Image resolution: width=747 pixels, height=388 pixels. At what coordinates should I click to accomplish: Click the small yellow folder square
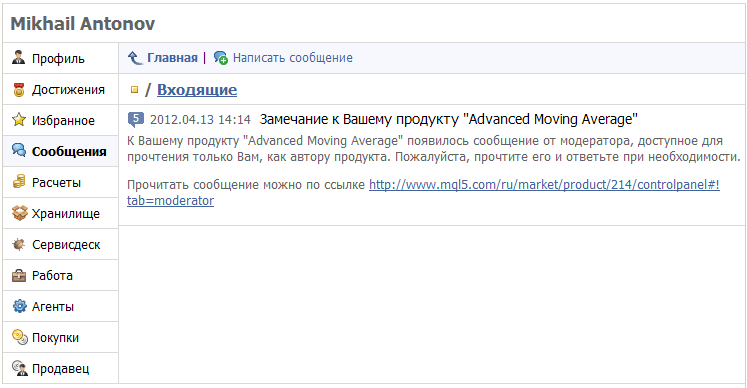tap(134, 90)
